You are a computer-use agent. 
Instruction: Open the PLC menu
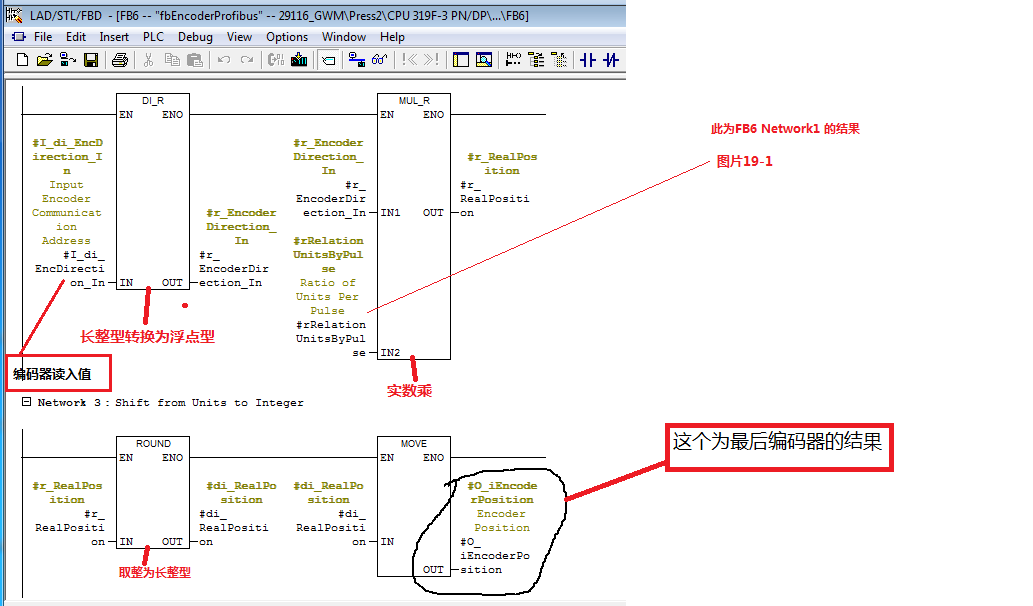coord(154,37)
